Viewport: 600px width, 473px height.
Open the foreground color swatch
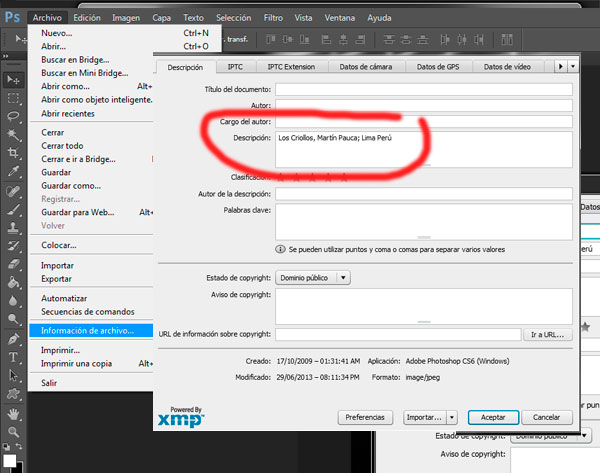tap(10, 461)
